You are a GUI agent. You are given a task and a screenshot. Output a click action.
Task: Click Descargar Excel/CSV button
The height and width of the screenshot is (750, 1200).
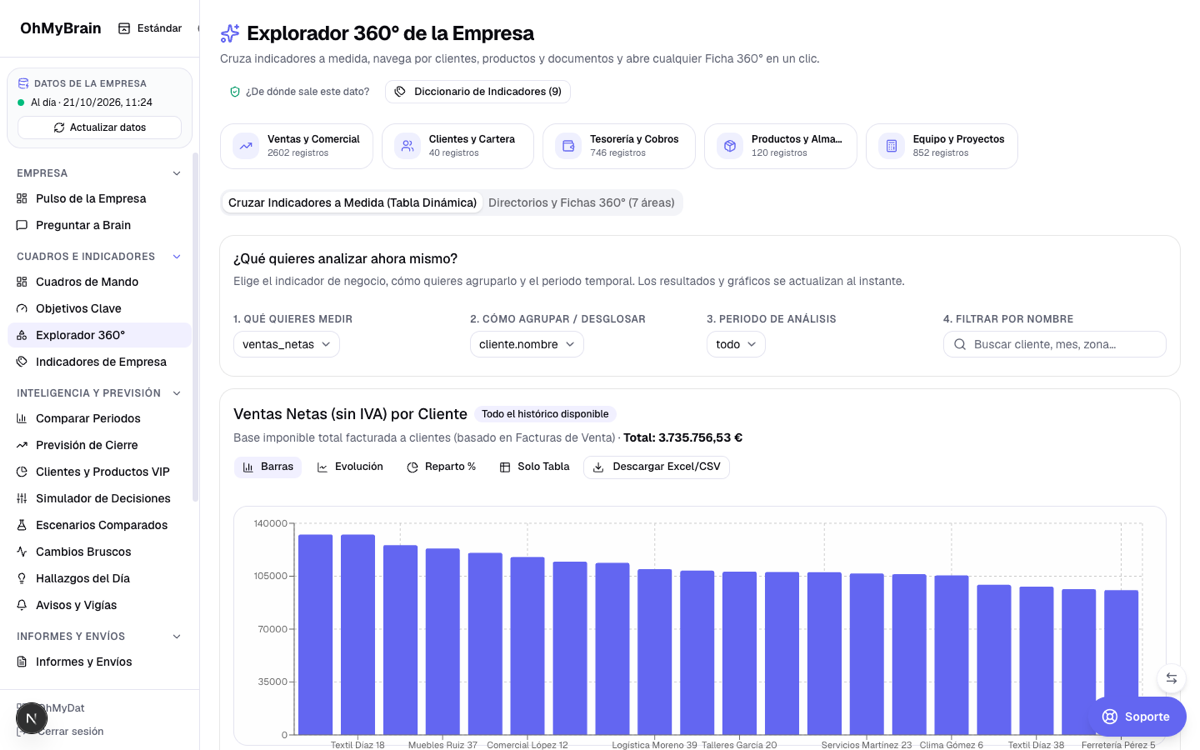click(x=657, y=467)
